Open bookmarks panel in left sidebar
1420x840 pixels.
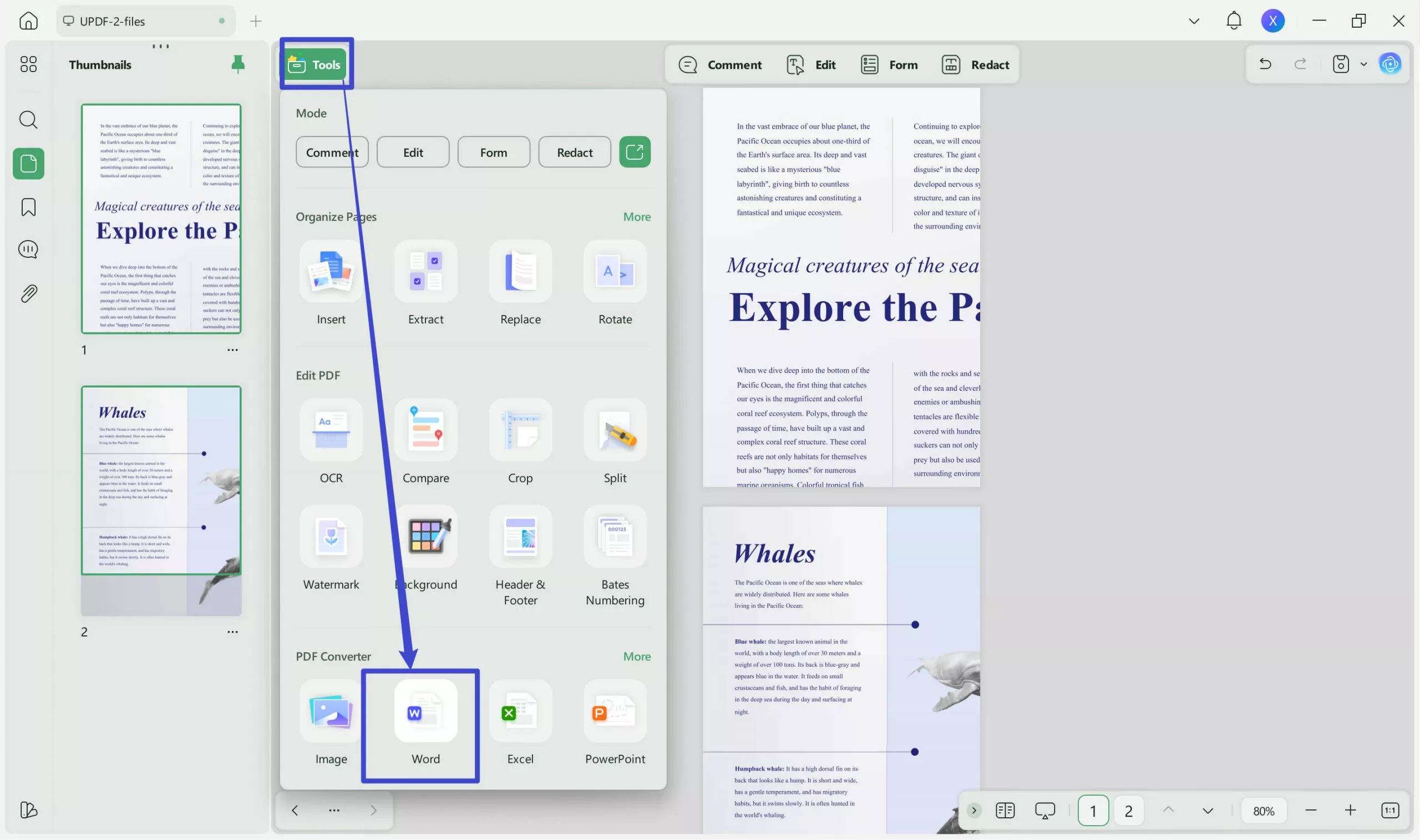tap(28, 207)
